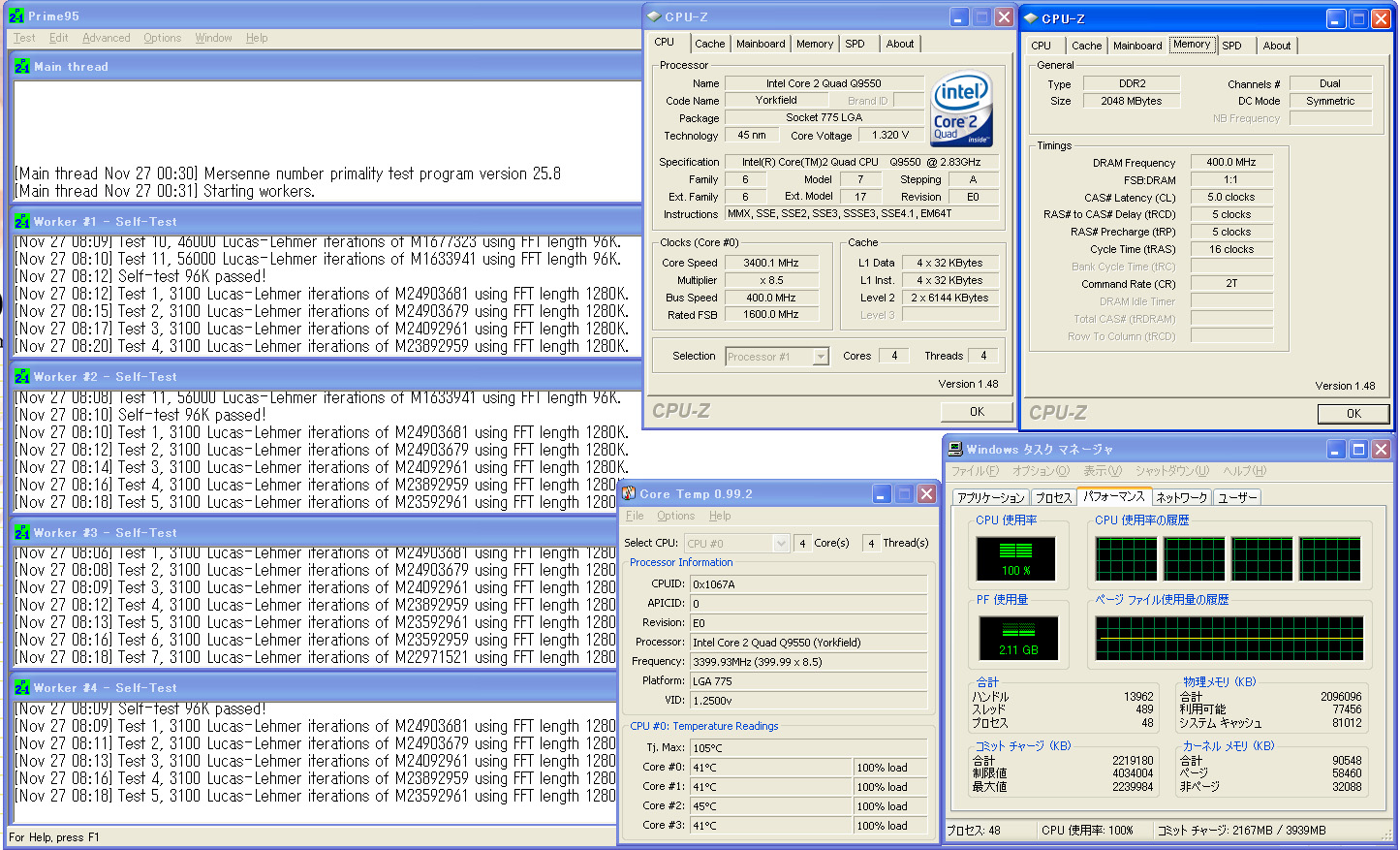Click the Worker #1 Self-Test window icon
Image resolution: width=1400 pixels, height=850 pixels.
click(x=23, y=221)
